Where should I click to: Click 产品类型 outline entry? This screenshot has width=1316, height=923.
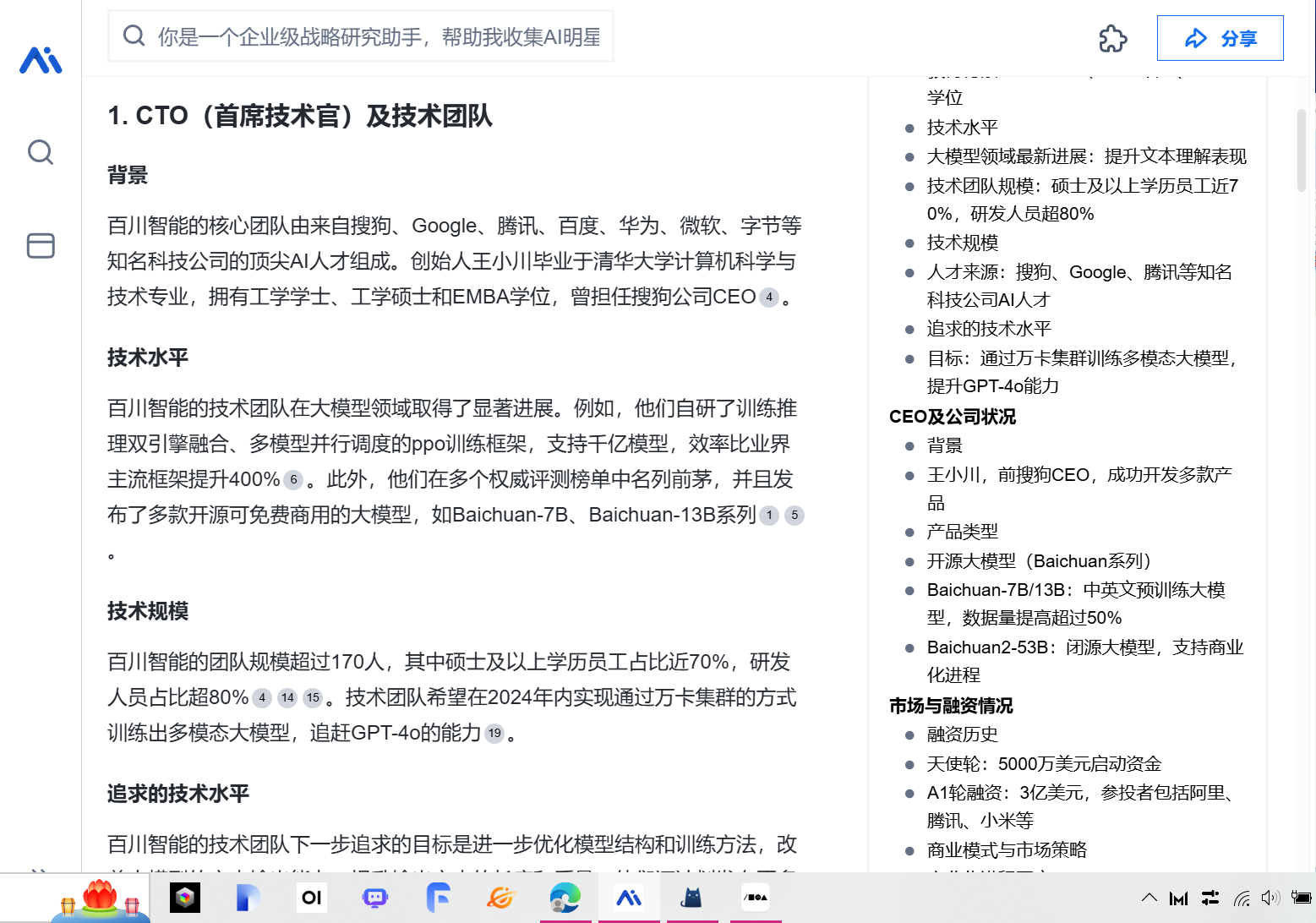point(962,532)
